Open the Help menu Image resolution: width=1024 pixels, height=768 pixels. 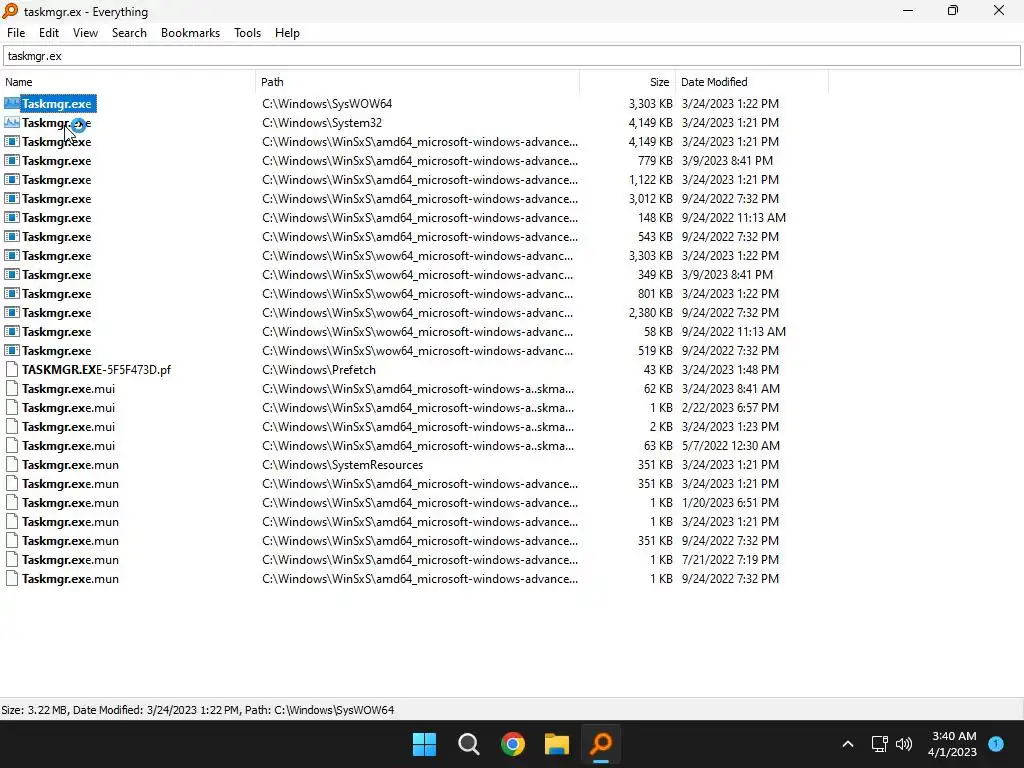(x=287, y=33)
